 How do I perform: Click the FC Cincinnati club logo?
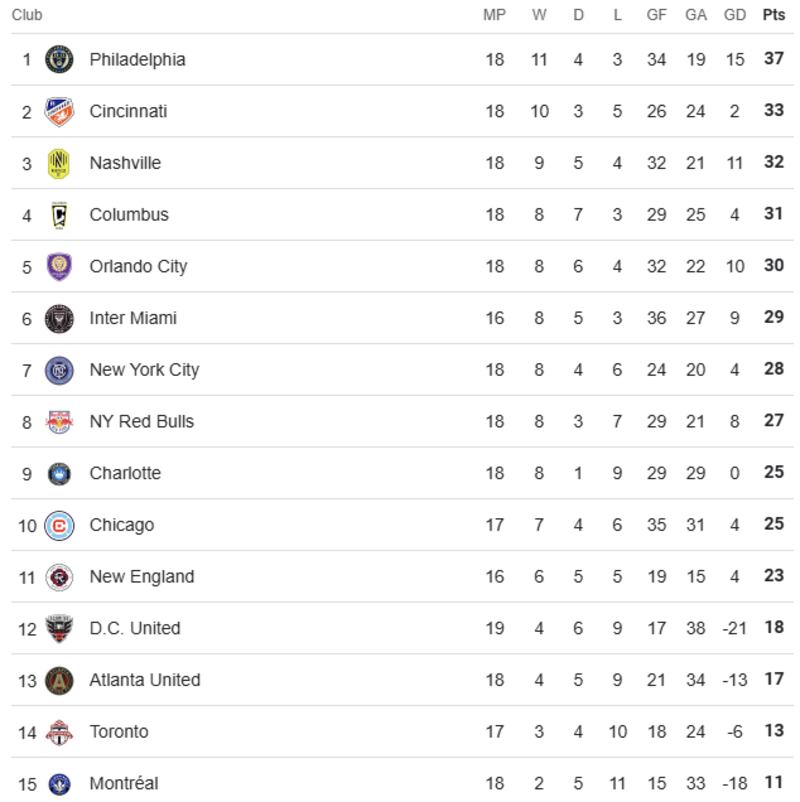(x=59, y=111)
